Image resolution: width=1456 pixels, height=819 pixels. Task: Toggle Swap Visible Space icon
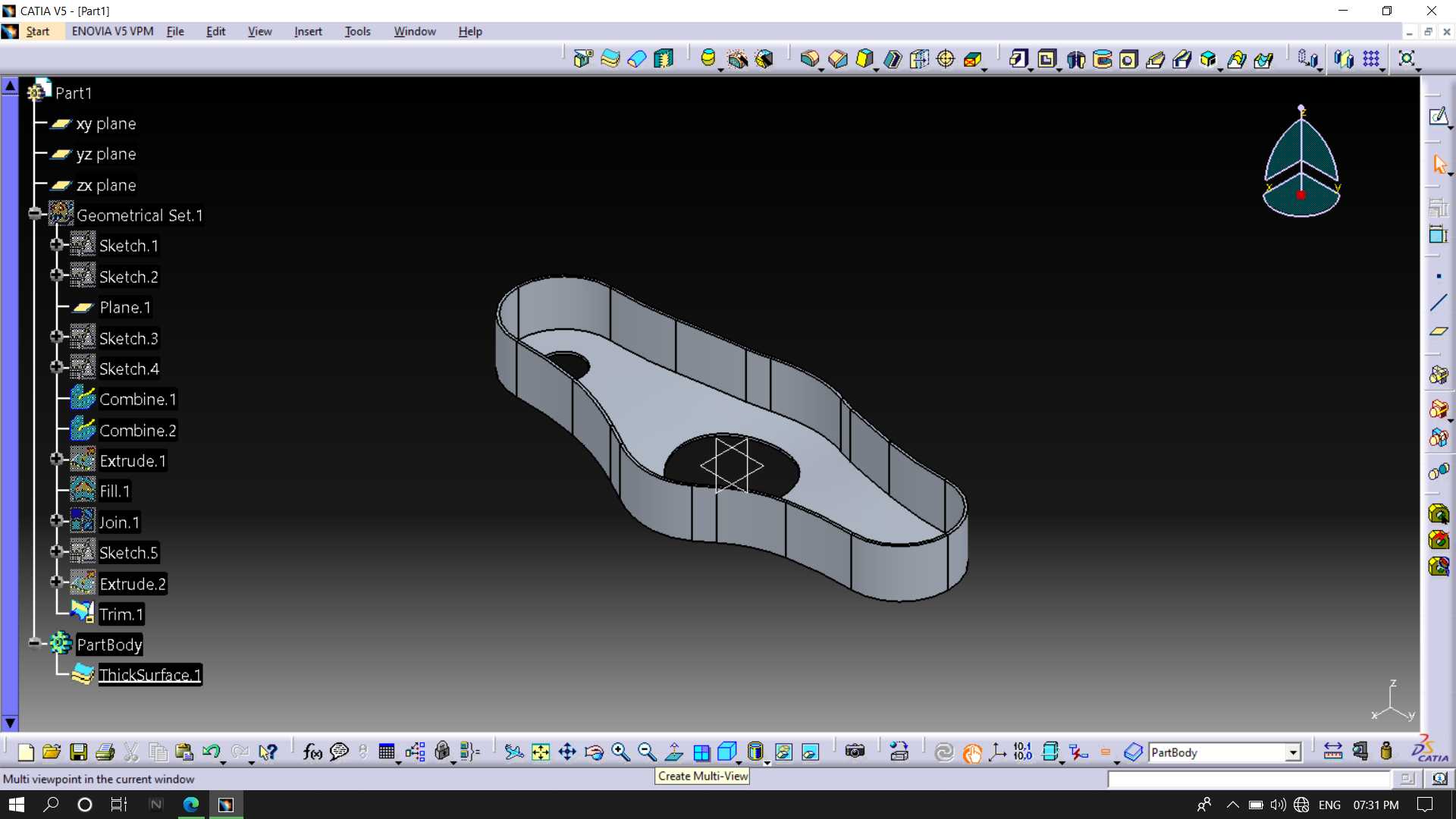tap(810, 752)
